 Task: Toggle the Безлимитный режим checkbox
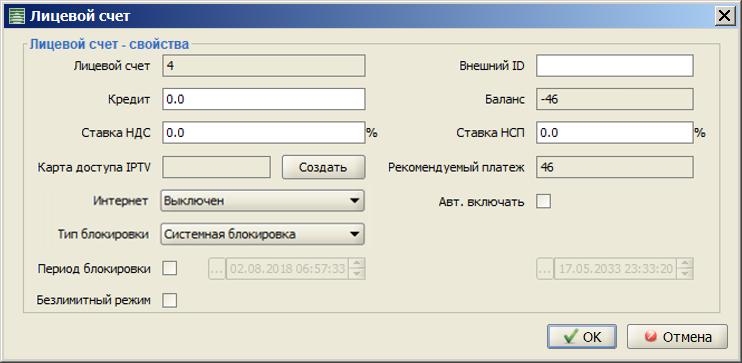[x=169, y=300]
